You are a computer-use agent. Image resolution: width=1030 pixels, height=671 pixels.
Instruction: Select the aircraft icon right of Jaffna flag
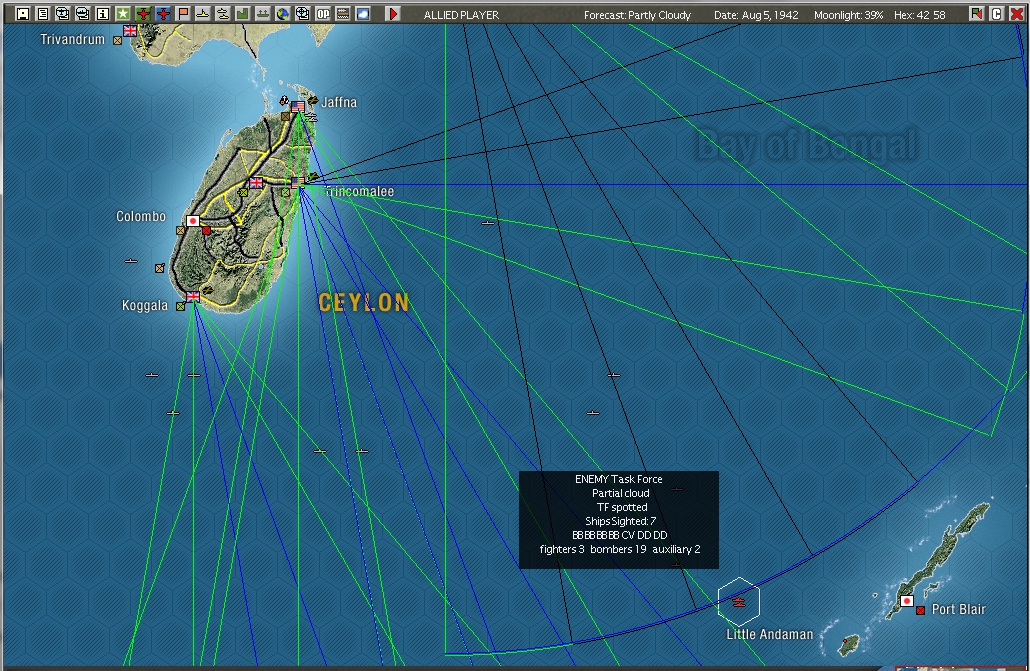click(x=313, y=101)
